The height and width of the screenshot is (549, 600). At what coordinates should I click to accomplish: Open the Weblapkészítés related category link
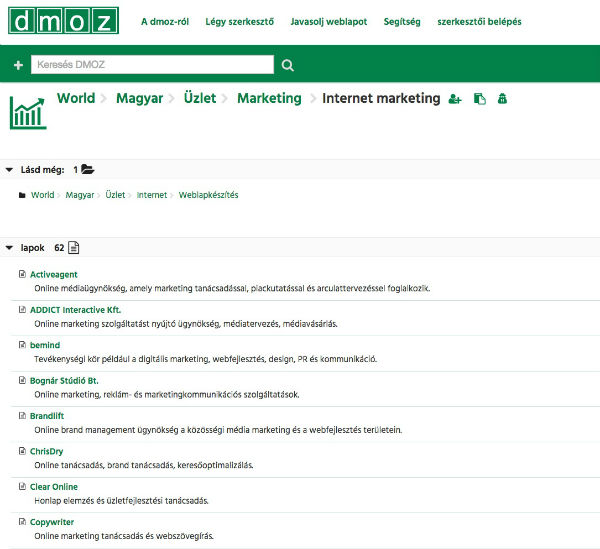pyautogui.click(x=209, y=195)
